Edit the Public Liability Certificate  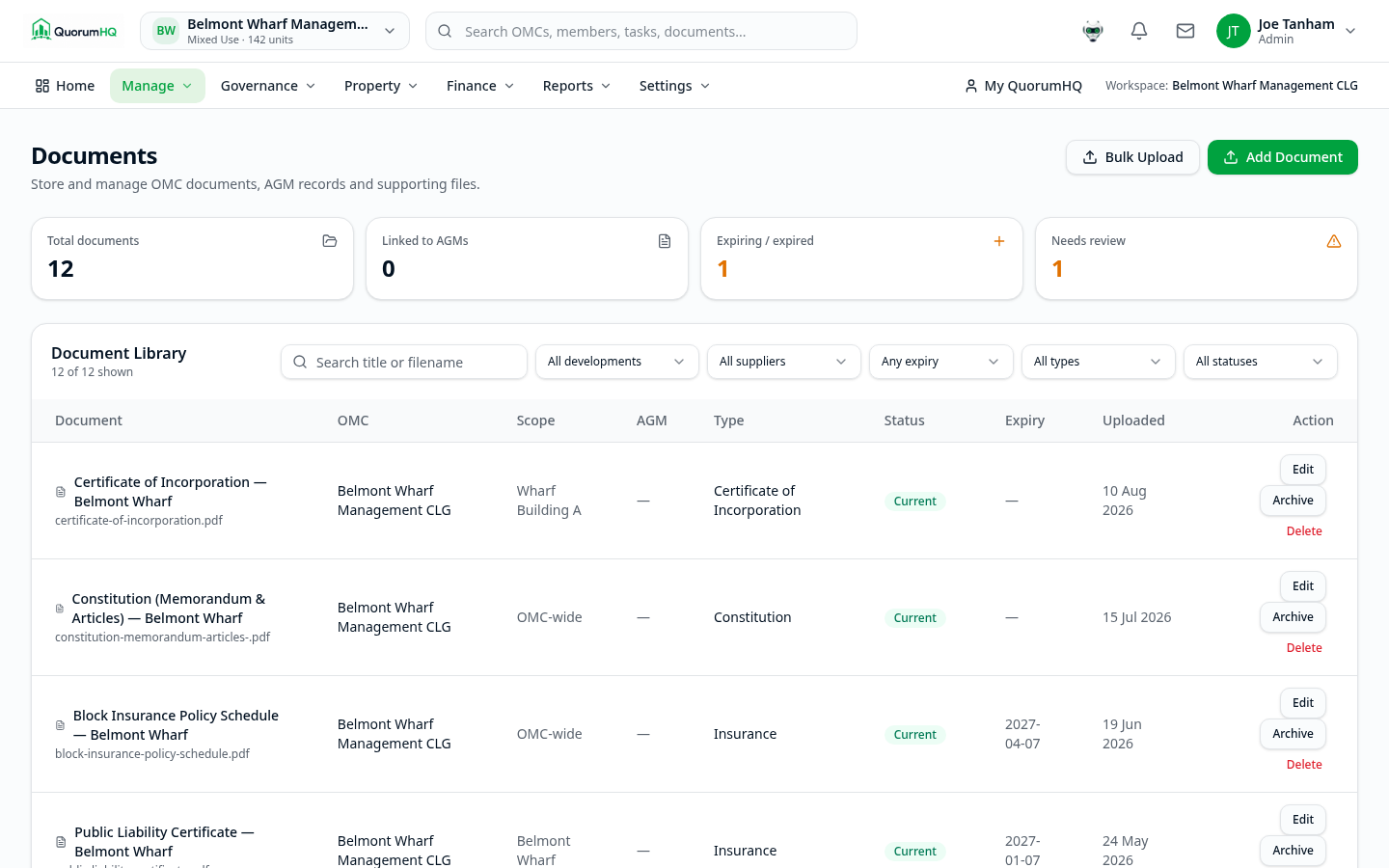[x=1303, y=820]
